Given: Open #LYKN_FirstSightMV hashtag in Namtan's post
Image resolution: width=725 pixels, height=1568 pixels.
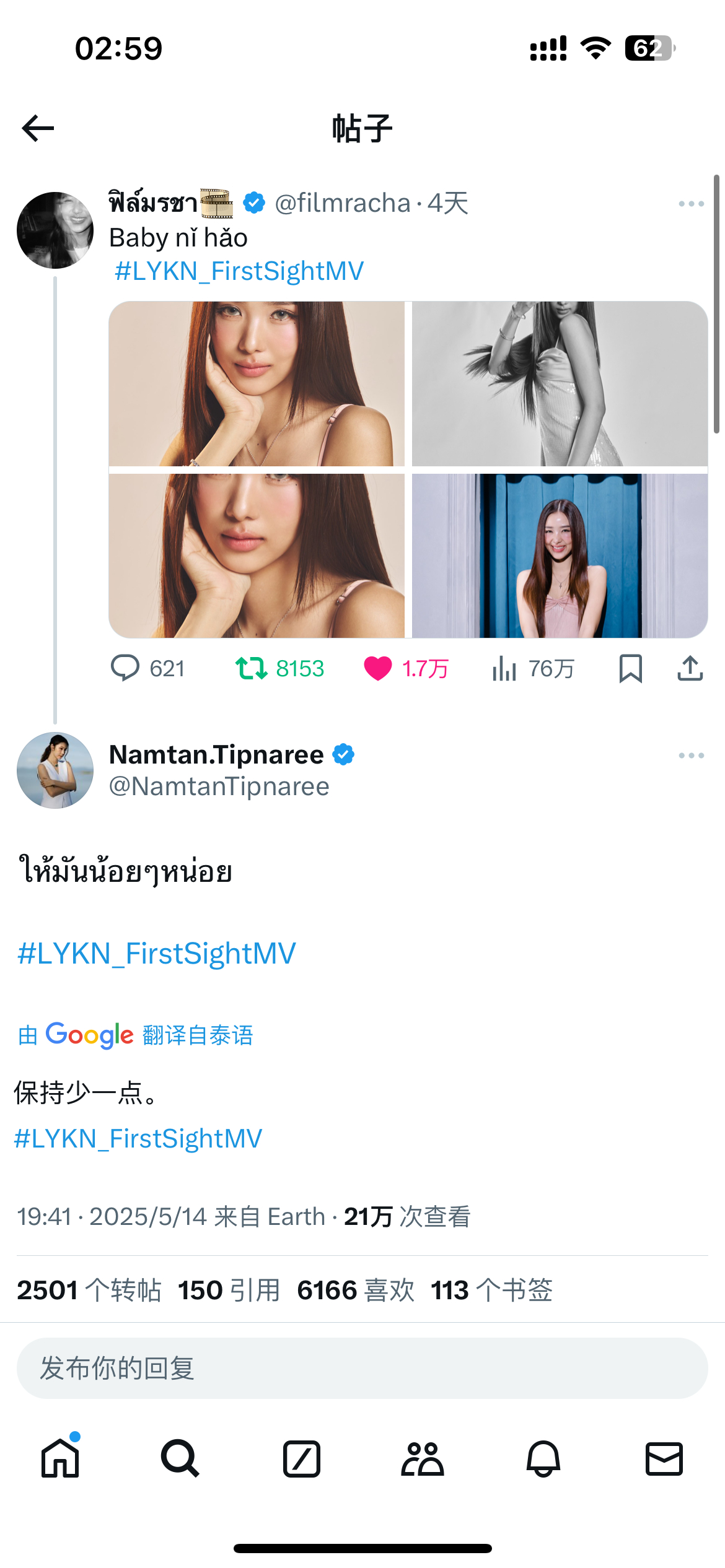Looking at the screenshot, I should pyautogui.click(x=157, y=954).
